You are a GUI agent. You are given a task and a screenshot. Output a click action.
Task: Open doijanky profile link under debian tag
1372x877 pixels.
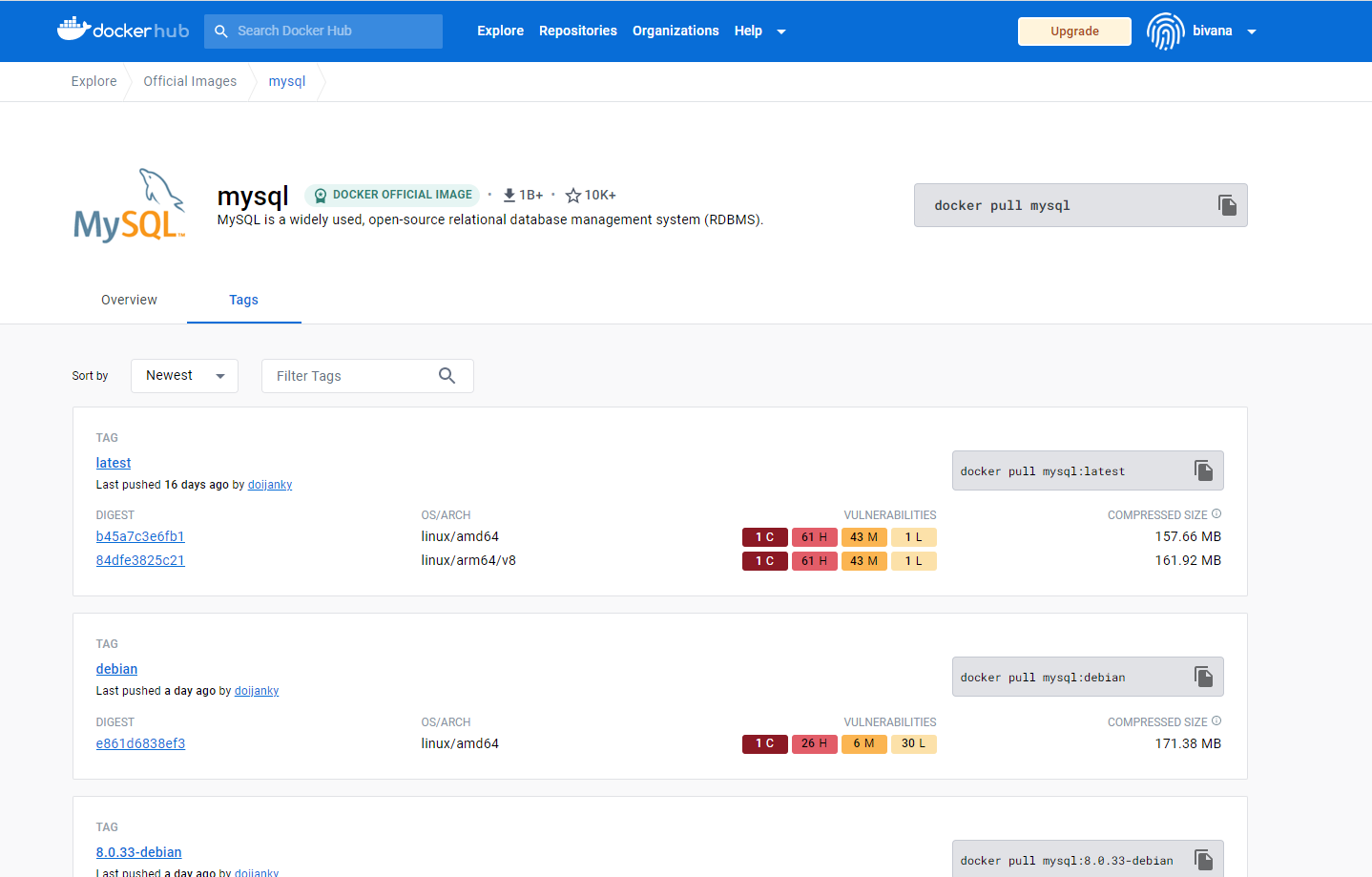[x=257, y=691]
